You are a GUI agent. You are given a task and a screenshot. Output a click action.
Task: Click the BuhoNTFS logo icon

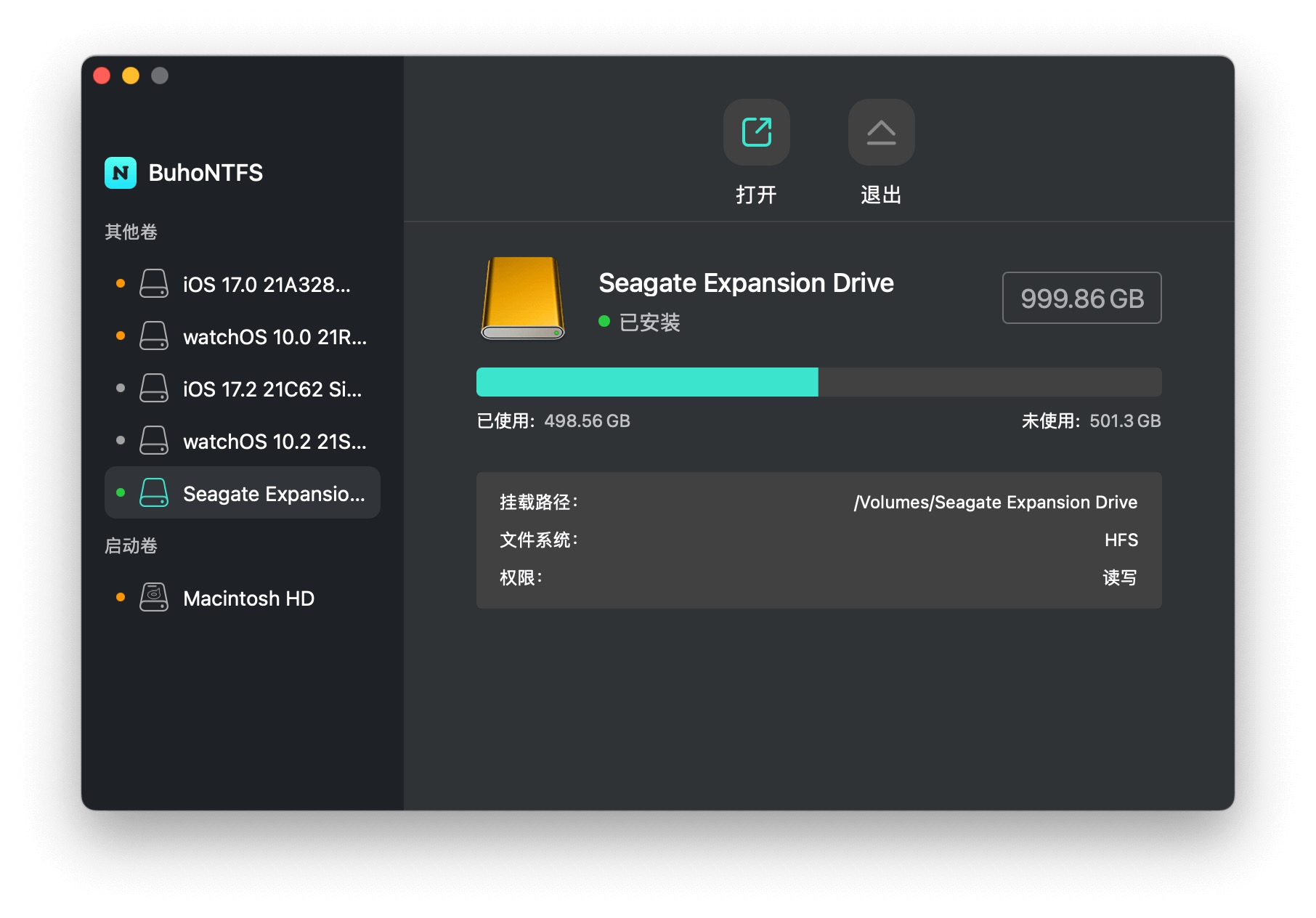click(121, 173)
